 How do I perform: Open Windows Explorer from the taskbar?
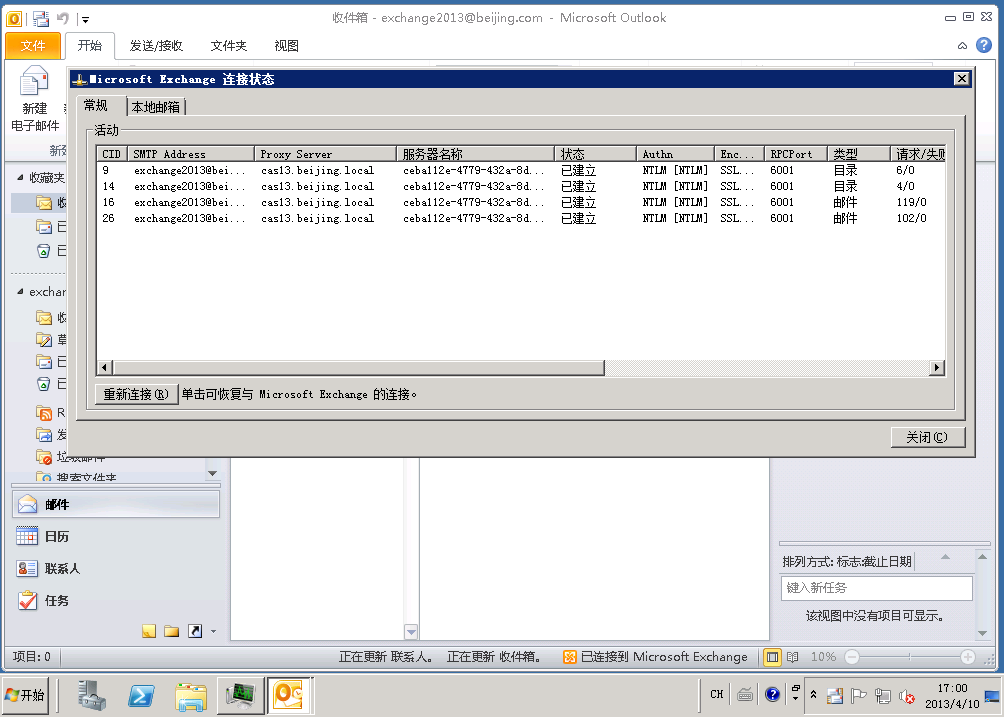(191, 696)
